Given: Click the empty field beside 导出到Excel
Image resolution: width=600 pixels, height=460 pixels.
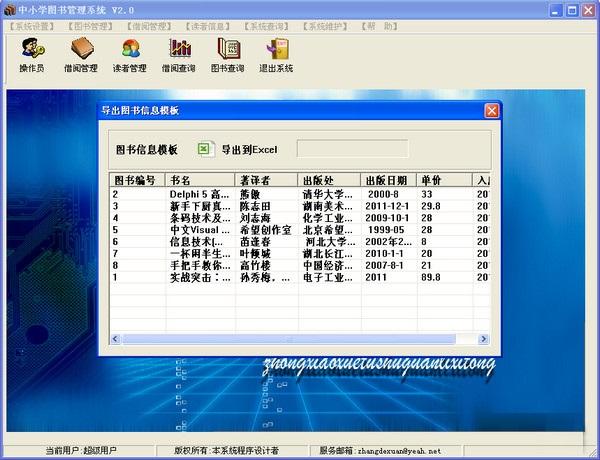Looking at the screenshot, I should 352,149.
